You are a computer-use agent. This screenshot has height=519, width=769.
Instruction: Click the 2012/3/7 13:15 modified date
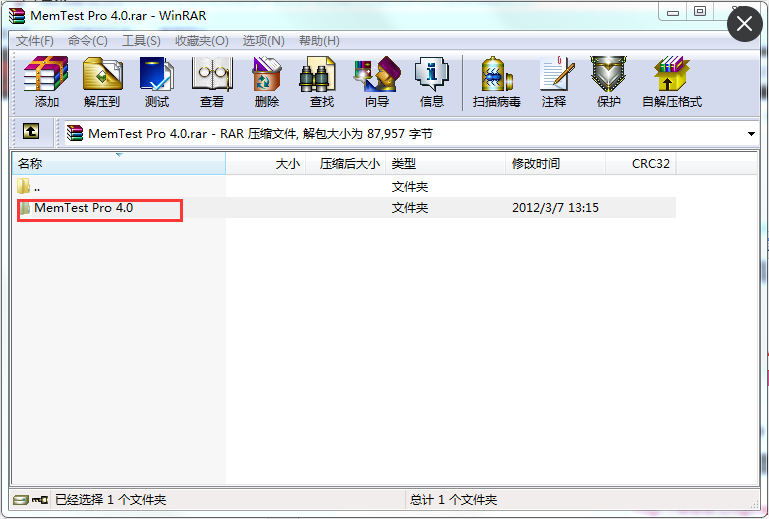[x=555, y=208]
